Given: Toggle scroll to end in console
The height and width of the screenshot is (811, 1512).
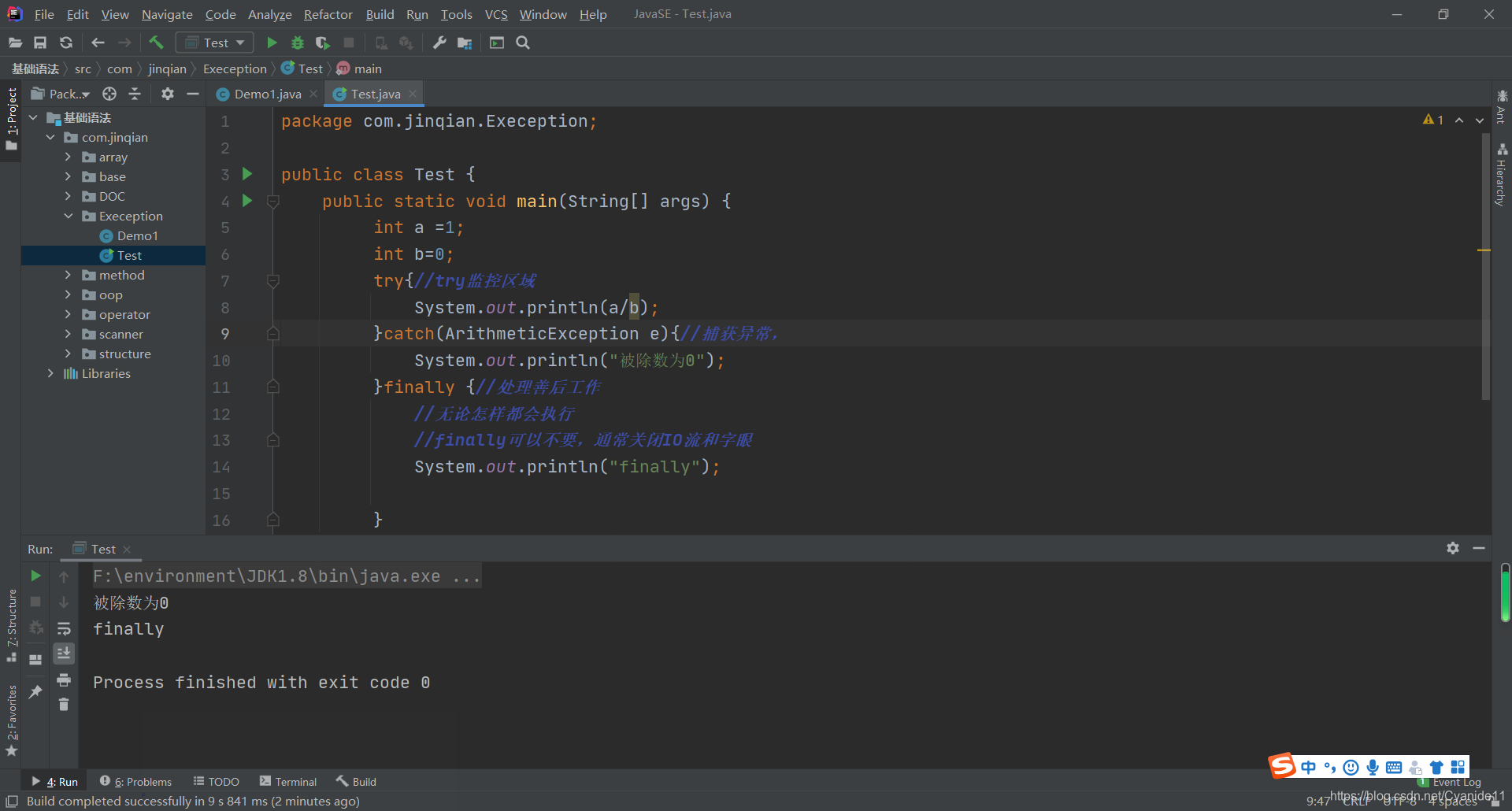Looking at the screenshot, I should click(x=64, y=654).
